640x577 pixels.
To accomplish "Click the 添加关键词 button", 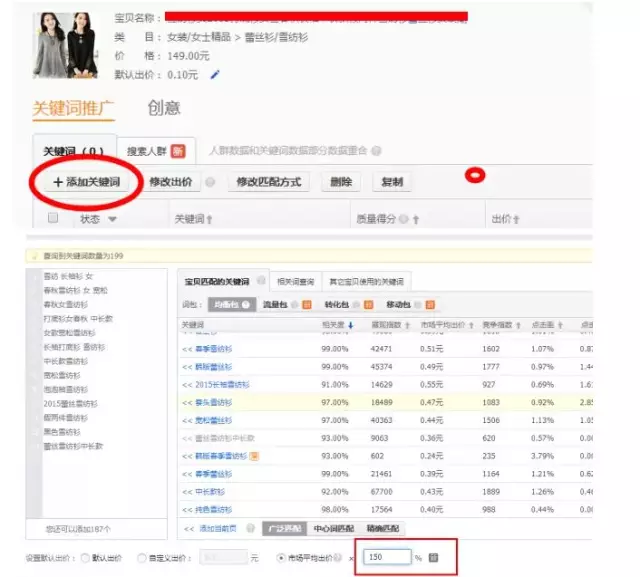I will click(87, 182).
